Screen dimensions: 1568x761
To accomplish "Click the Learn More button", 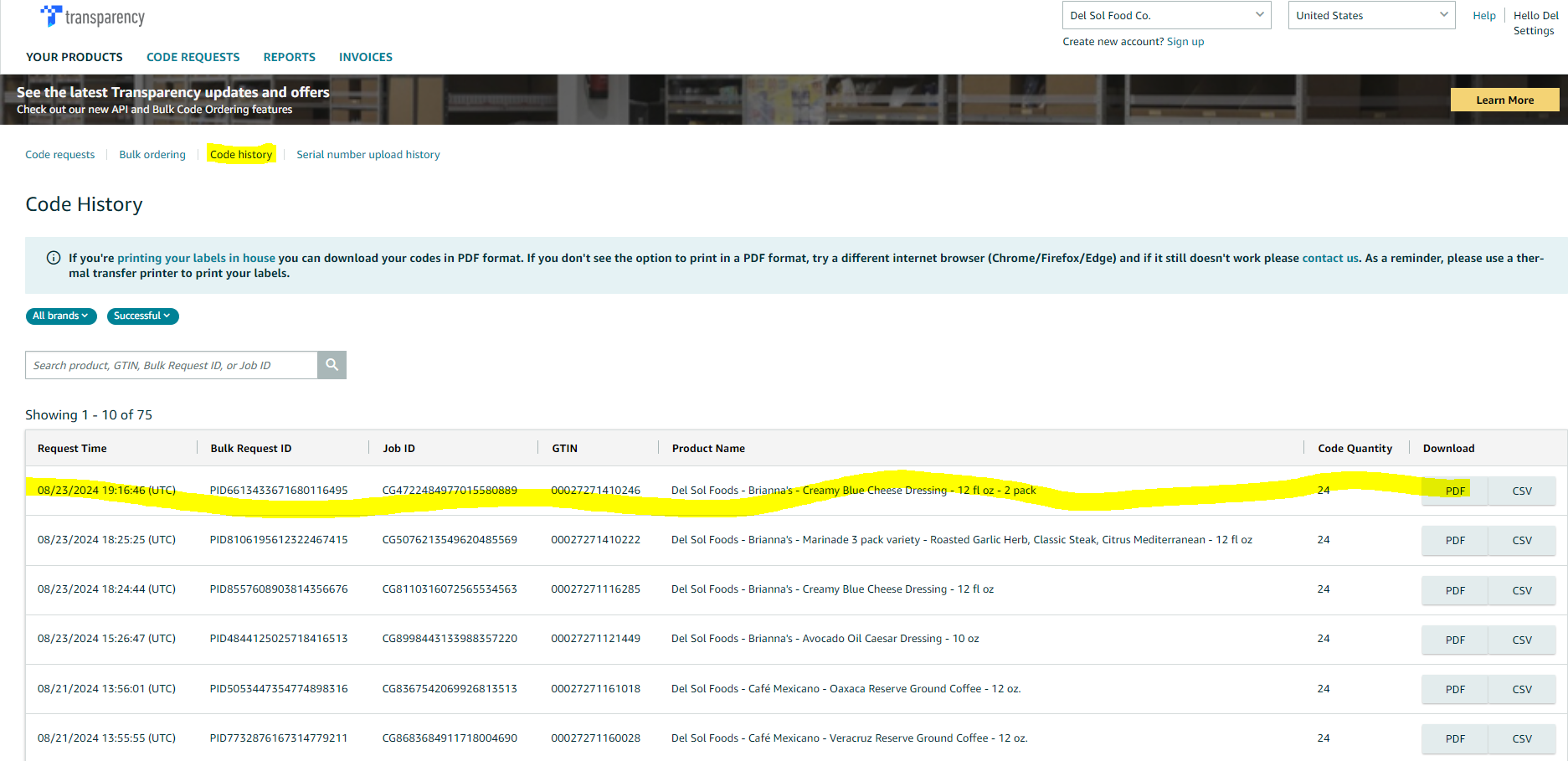I will pos(1504,100).
